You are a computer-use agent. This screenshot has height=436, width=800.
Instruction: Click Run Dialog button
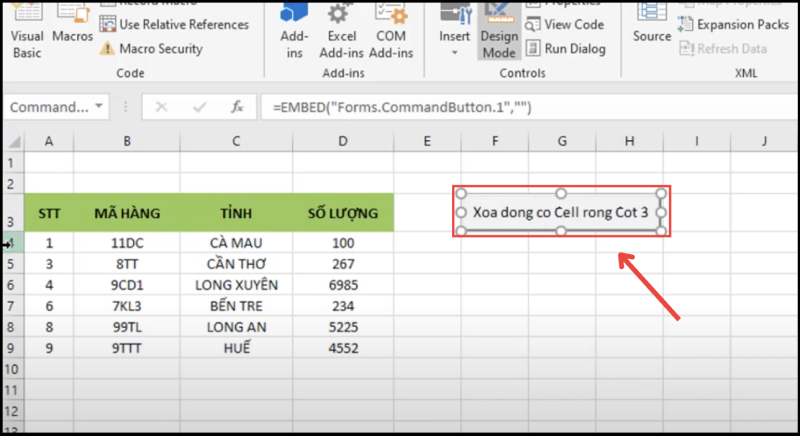(x=566, y=49)
